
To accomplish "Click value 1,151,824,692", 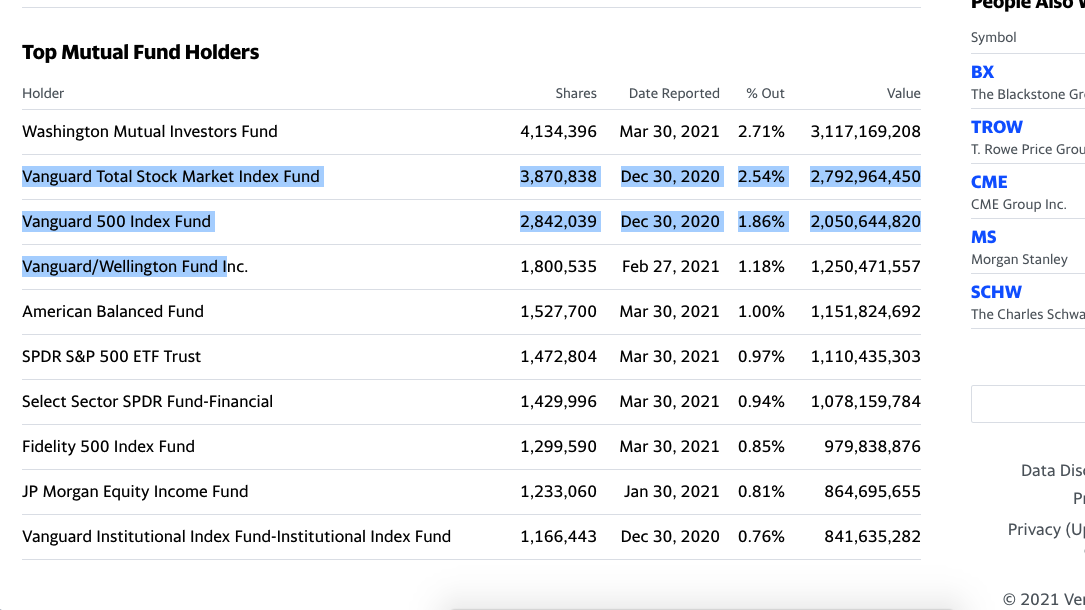I will point(866,311).
